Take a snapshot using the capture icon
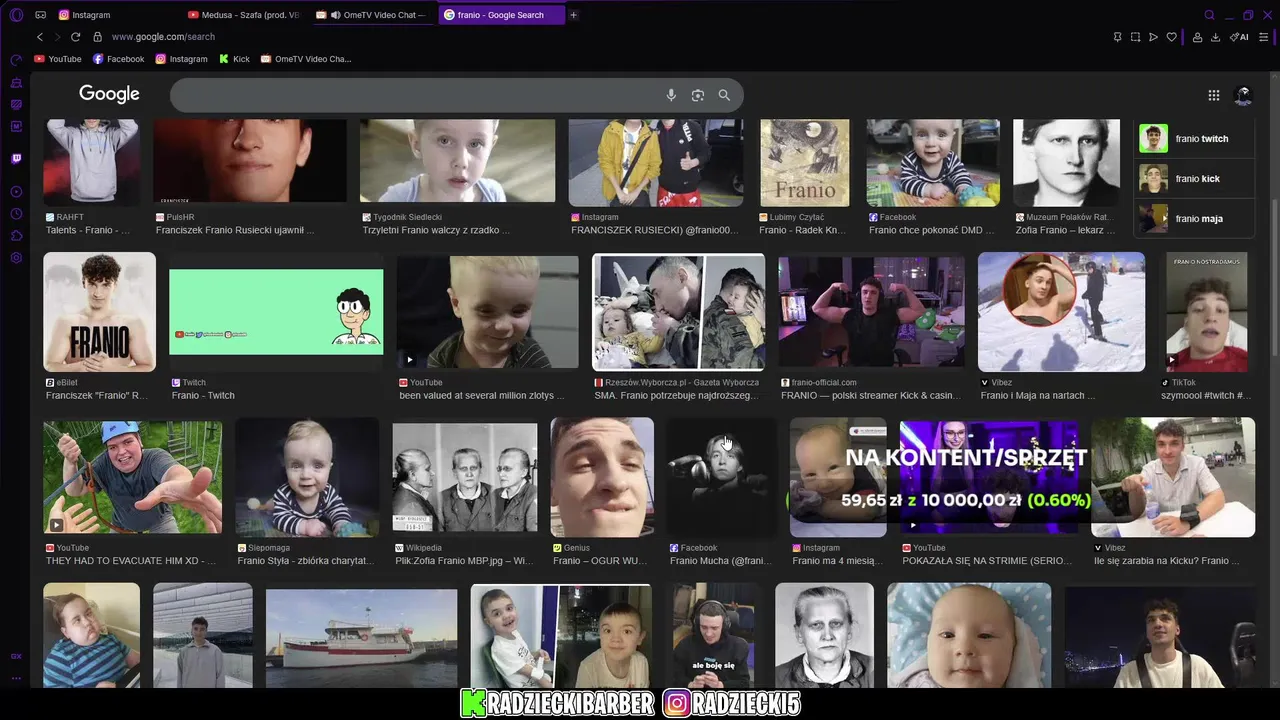The width and height of the screenshot is (1280, 720). [x=1135, y=37]
